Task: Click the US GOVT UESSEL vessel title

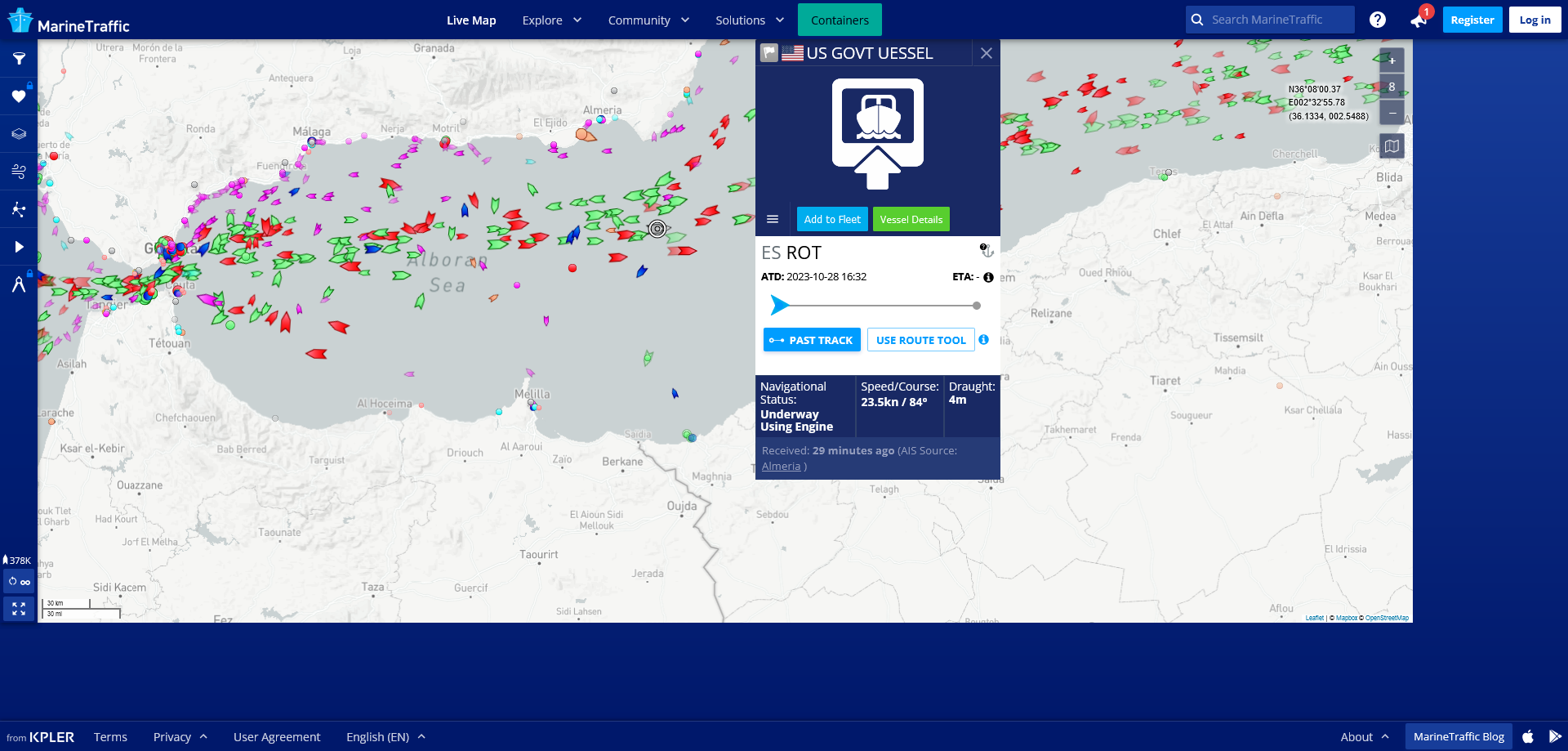Action: tap(869, 53)
